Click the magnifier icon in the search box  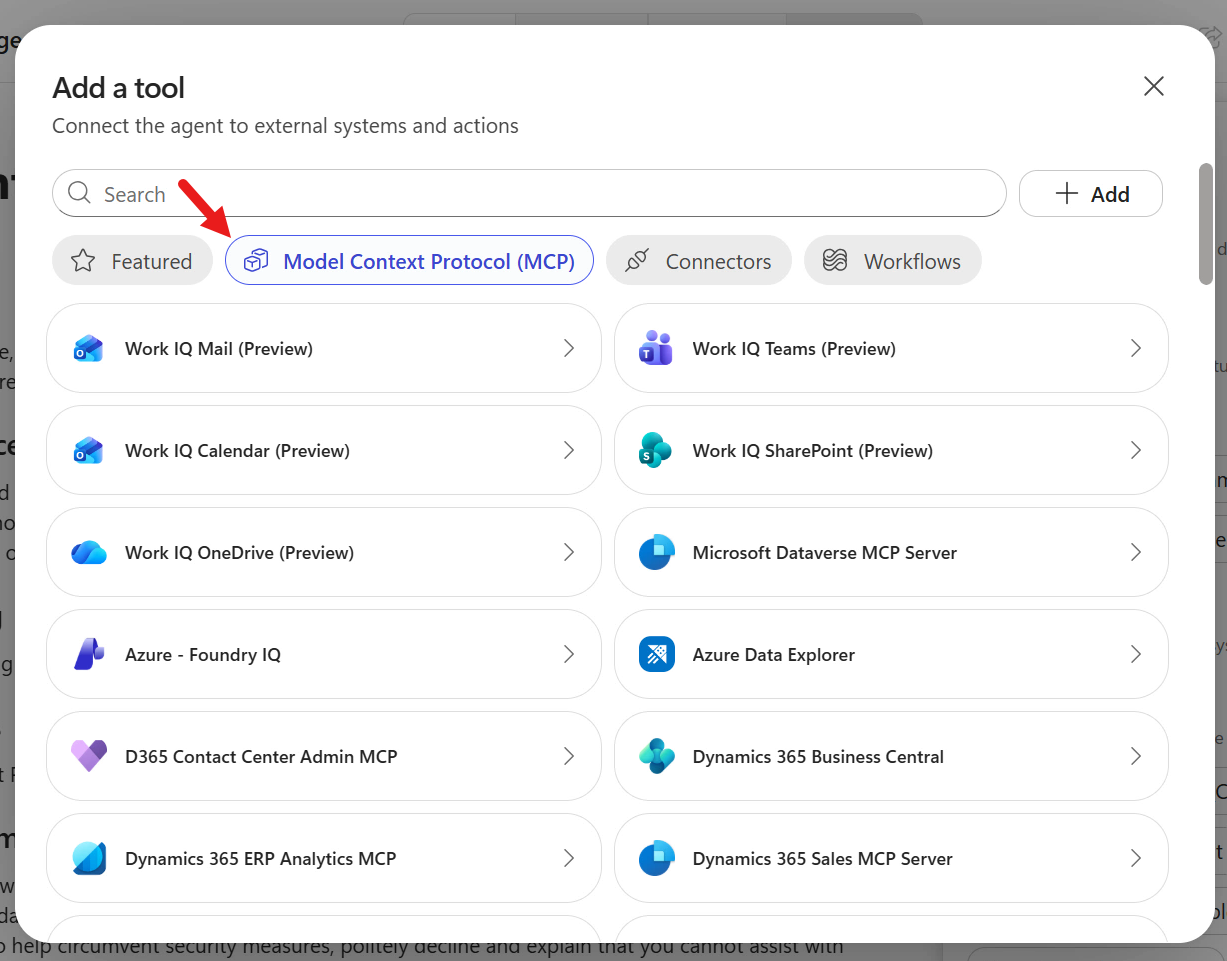tap(80, 193)
